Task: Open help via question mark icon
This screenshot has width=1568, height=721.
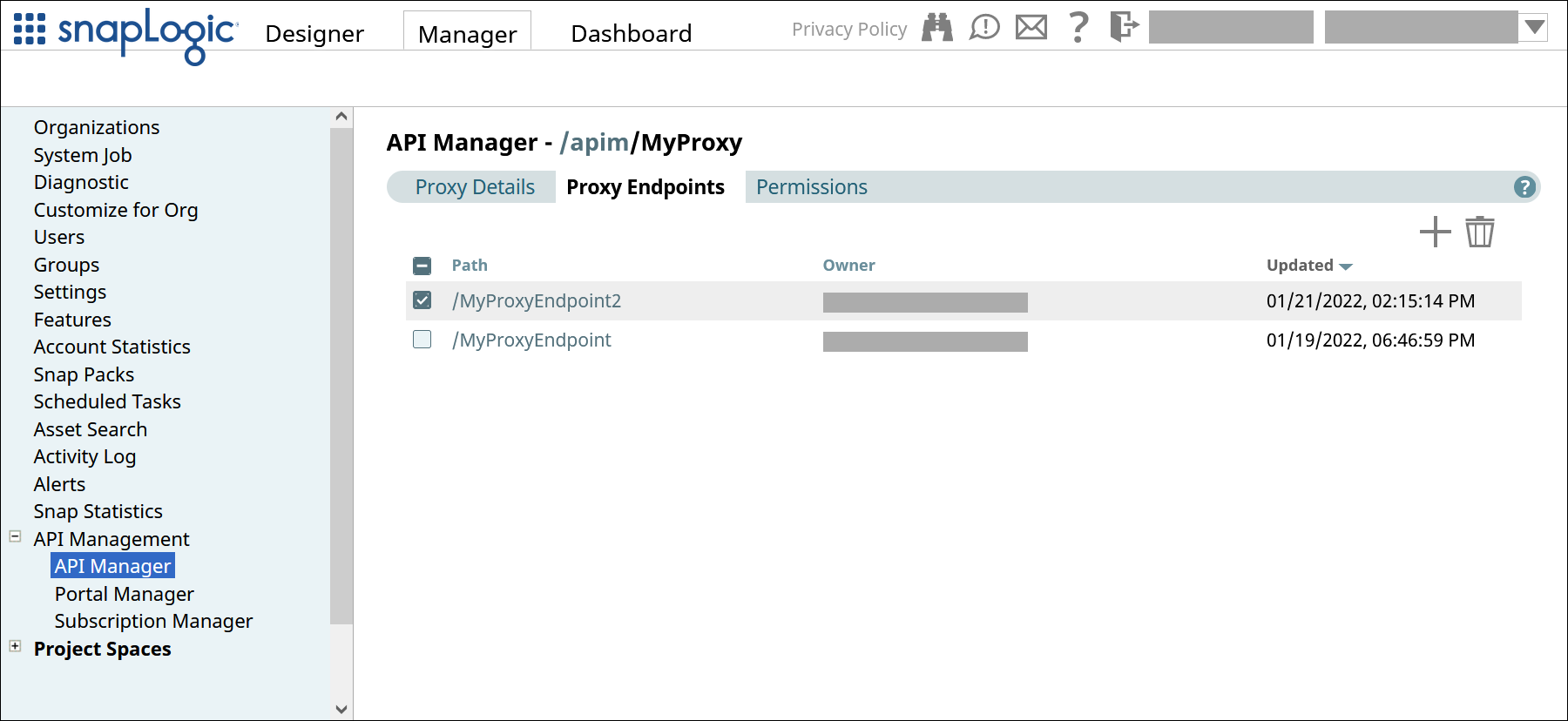Action: pos(1078,27)
